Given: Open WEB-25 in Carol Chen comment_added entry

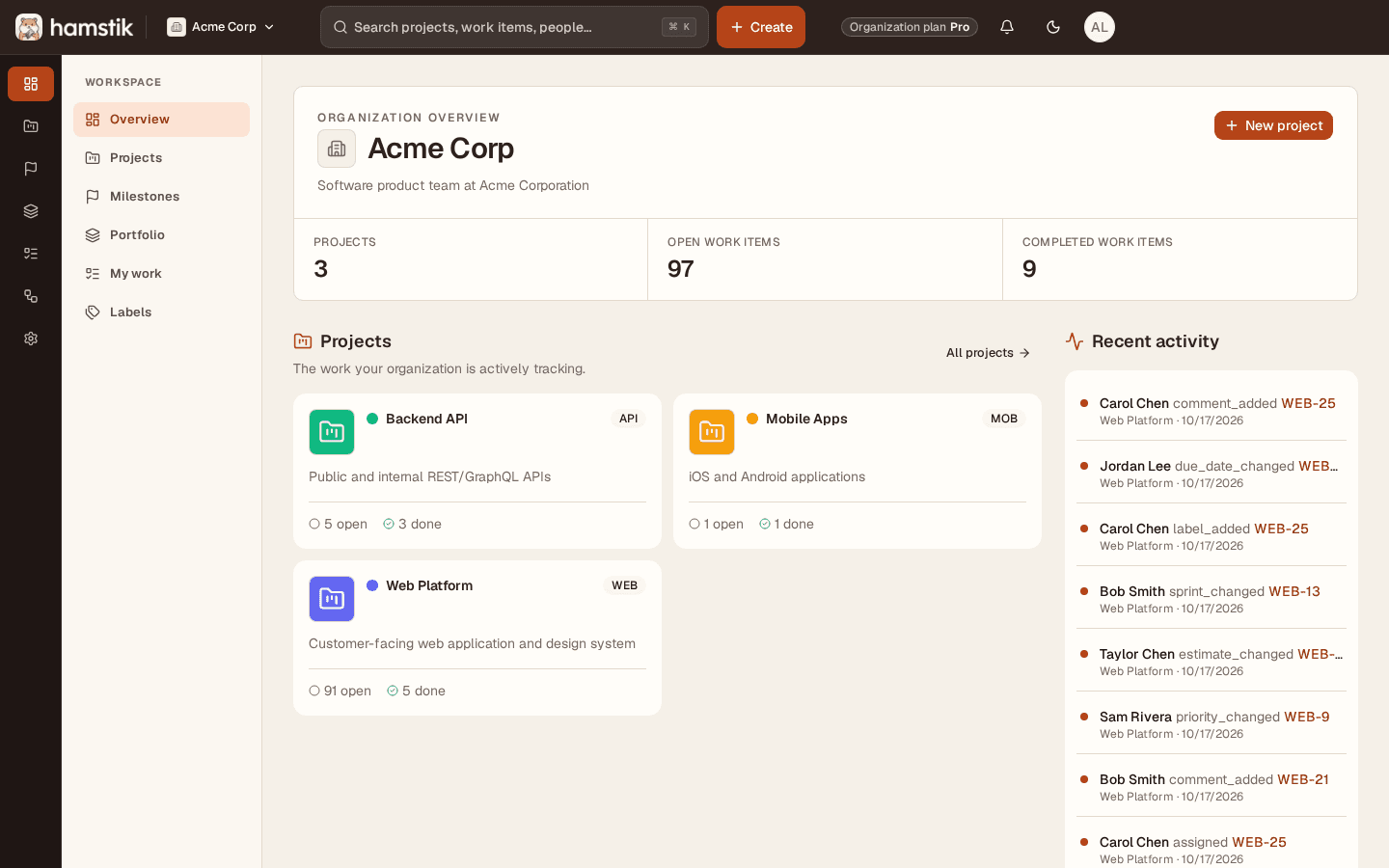Looking at the screenshot, I should coord(1308,403).
